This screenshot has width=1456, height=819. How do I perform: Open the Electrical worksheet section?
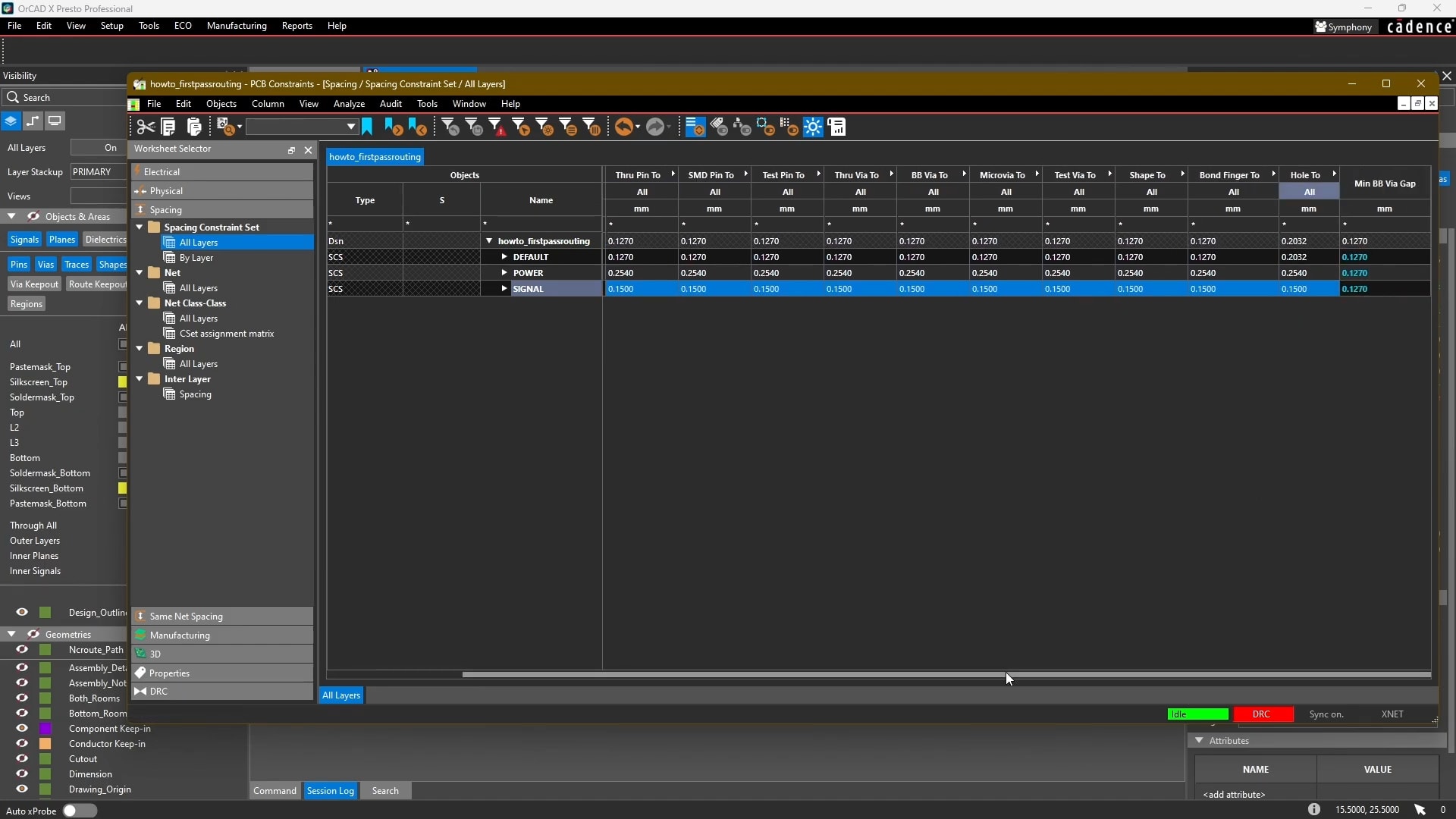tap(222, 171)
